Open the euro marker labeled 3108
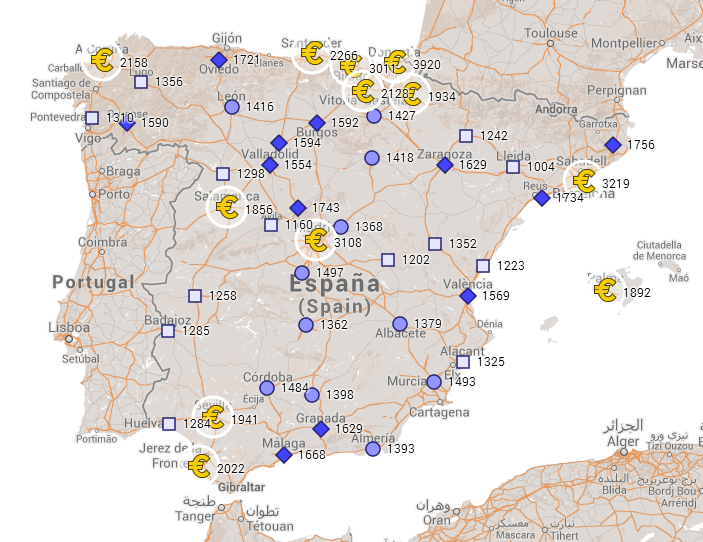Viewport: 703px width, 542px height. tap(317, 240)
